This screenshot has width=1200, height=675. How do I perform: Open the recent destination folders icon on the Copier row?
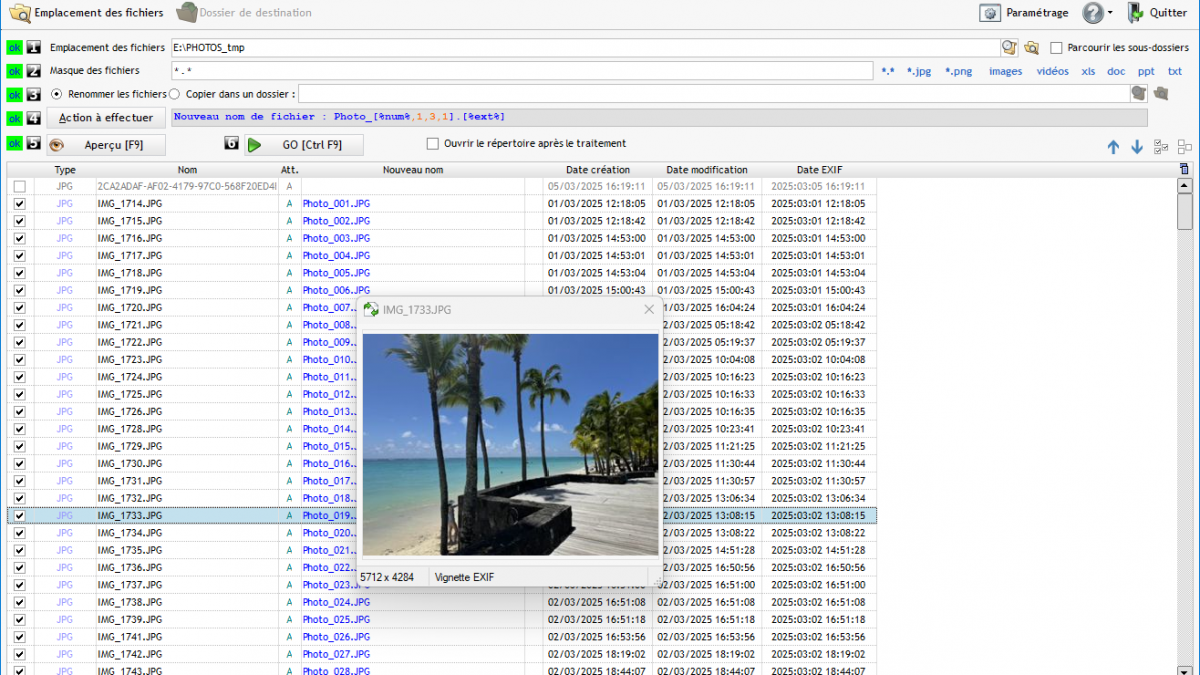(1139, 93)
